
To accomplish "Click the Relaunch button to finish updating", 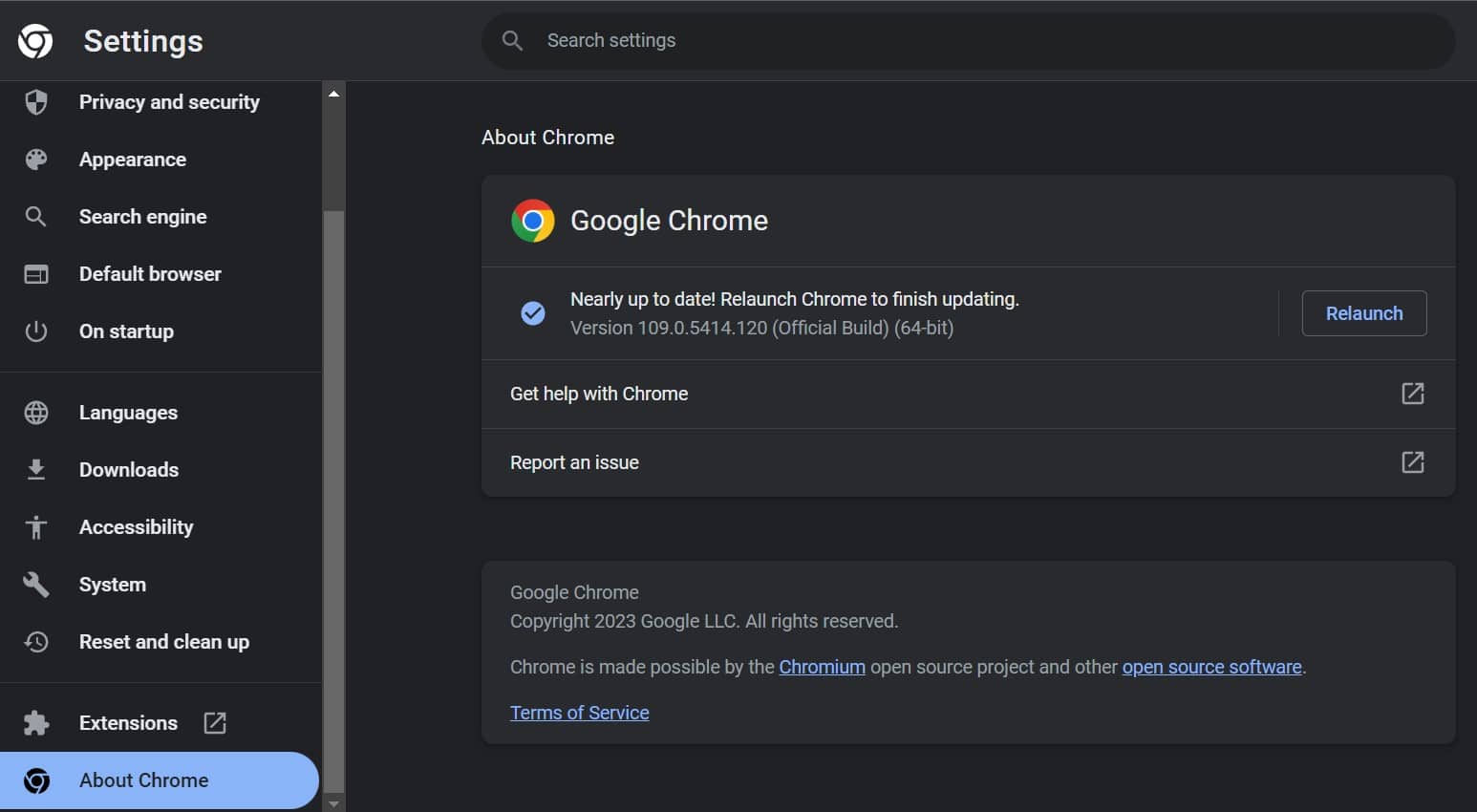I will [1363, 313].
